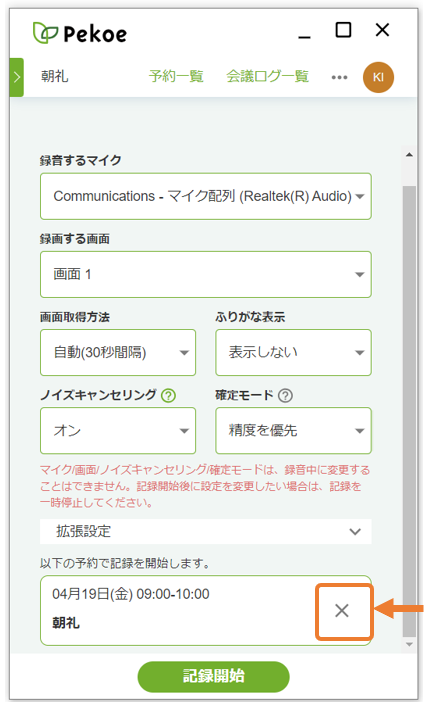Screen dimensions: 428x703
Task: Go to the 会議ログ一覧 tab
Action: coord(268,76)
